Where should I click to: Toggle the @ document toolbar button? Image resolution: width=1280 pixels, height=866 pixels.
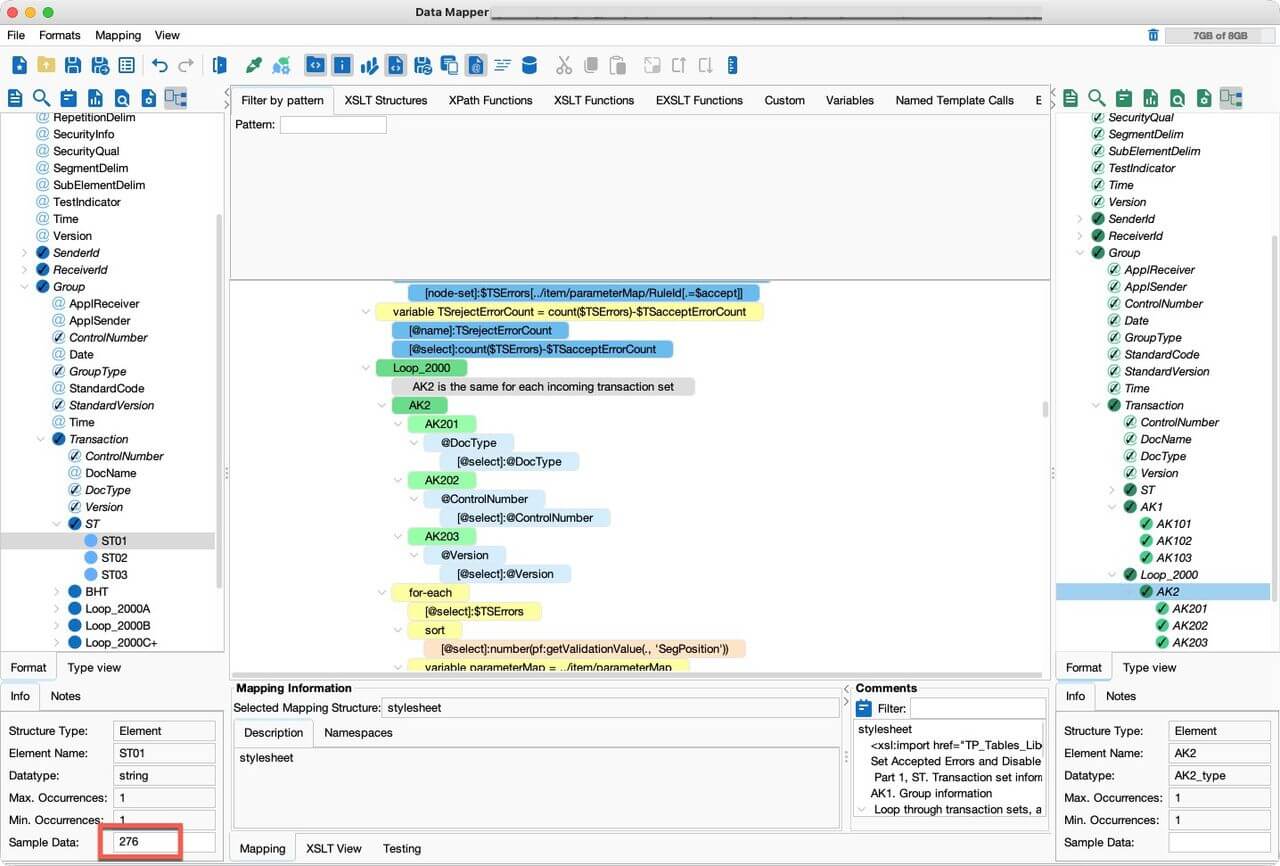point(476,65)
